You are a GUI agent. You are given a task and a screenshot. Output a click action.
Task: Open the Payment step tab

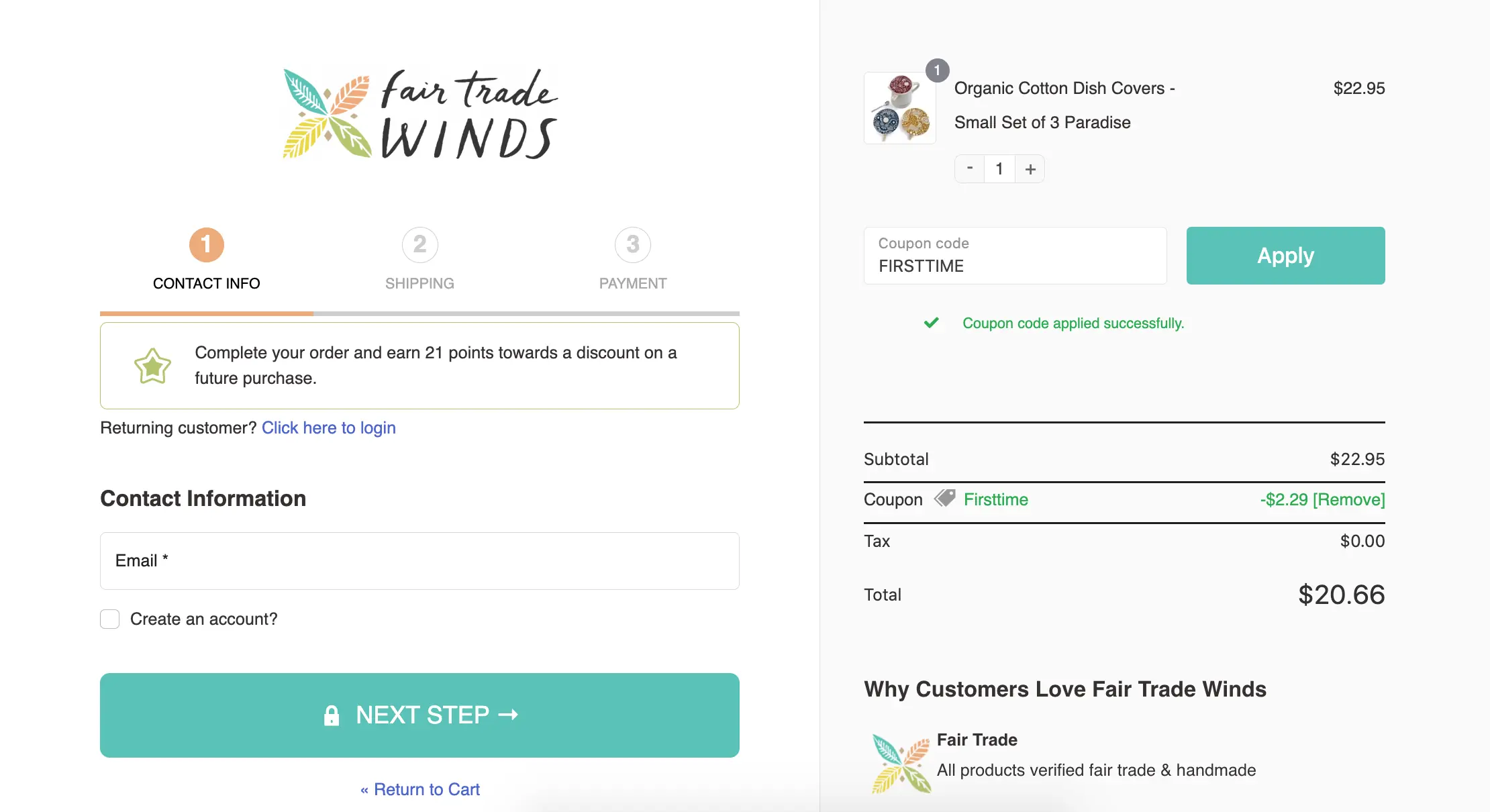632,283
